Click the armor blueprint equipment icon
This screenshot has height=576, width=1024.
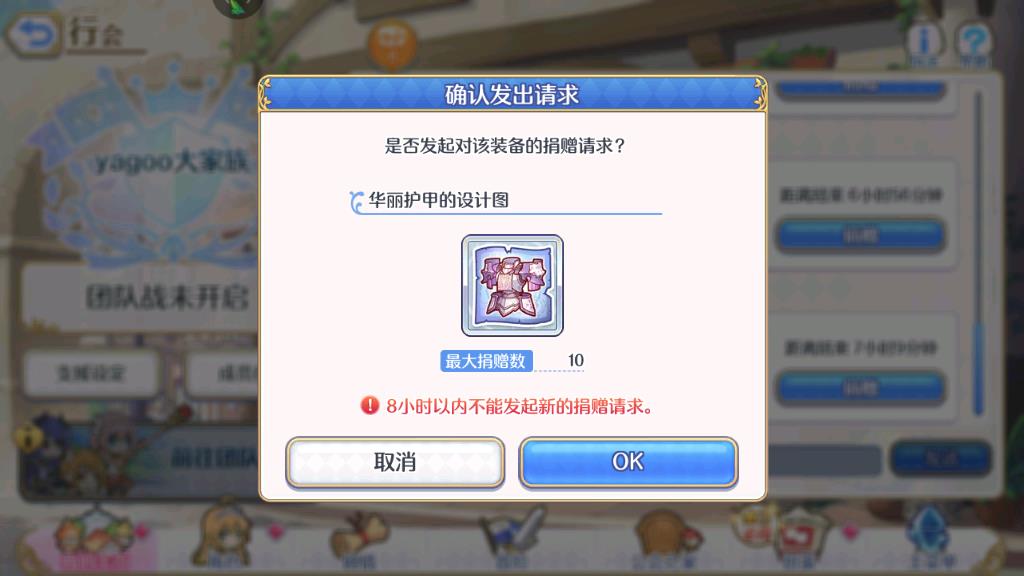(x=512, y=285)
